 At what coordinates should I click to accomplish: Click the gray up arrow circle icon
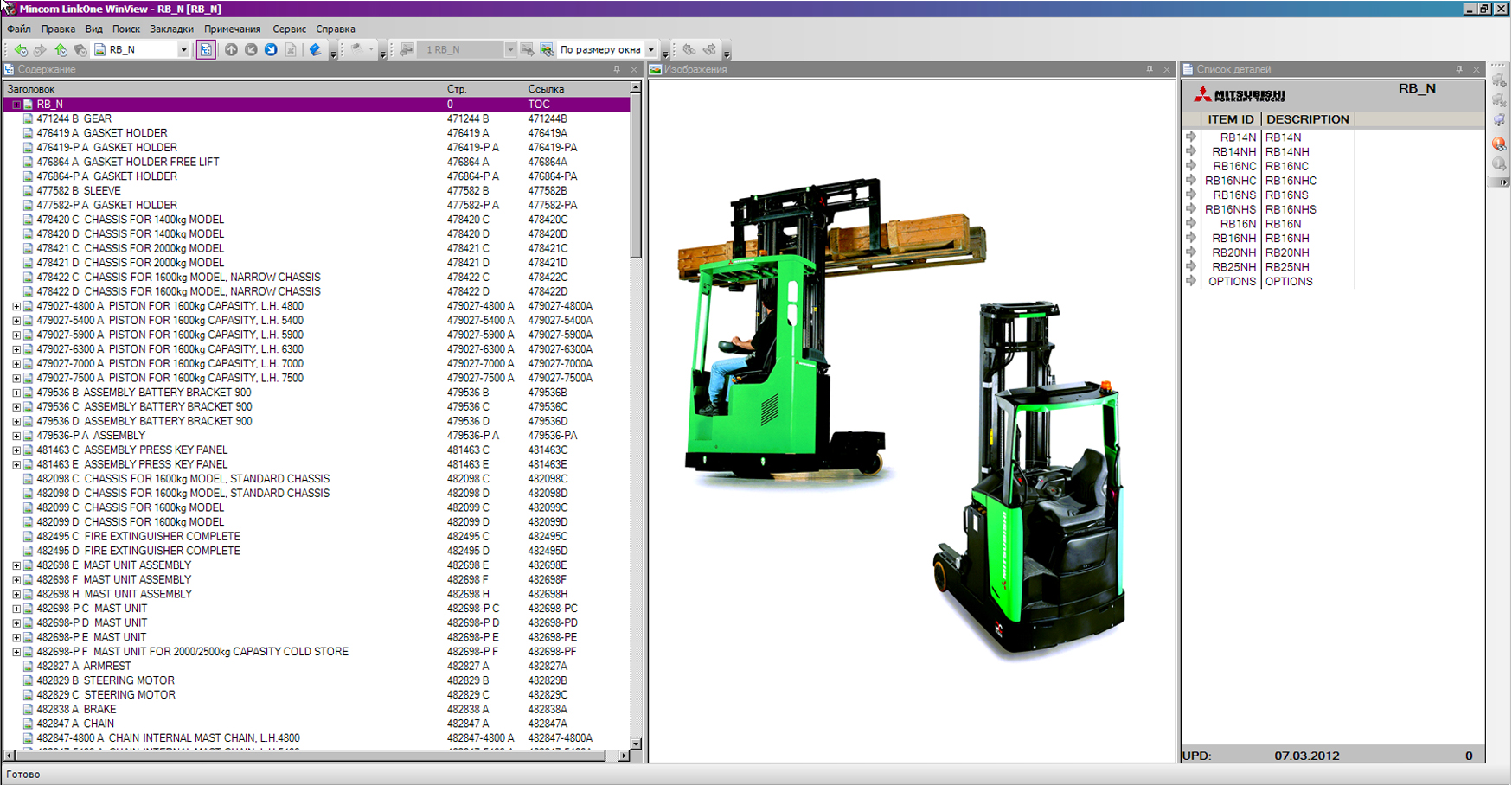point(231,50)
